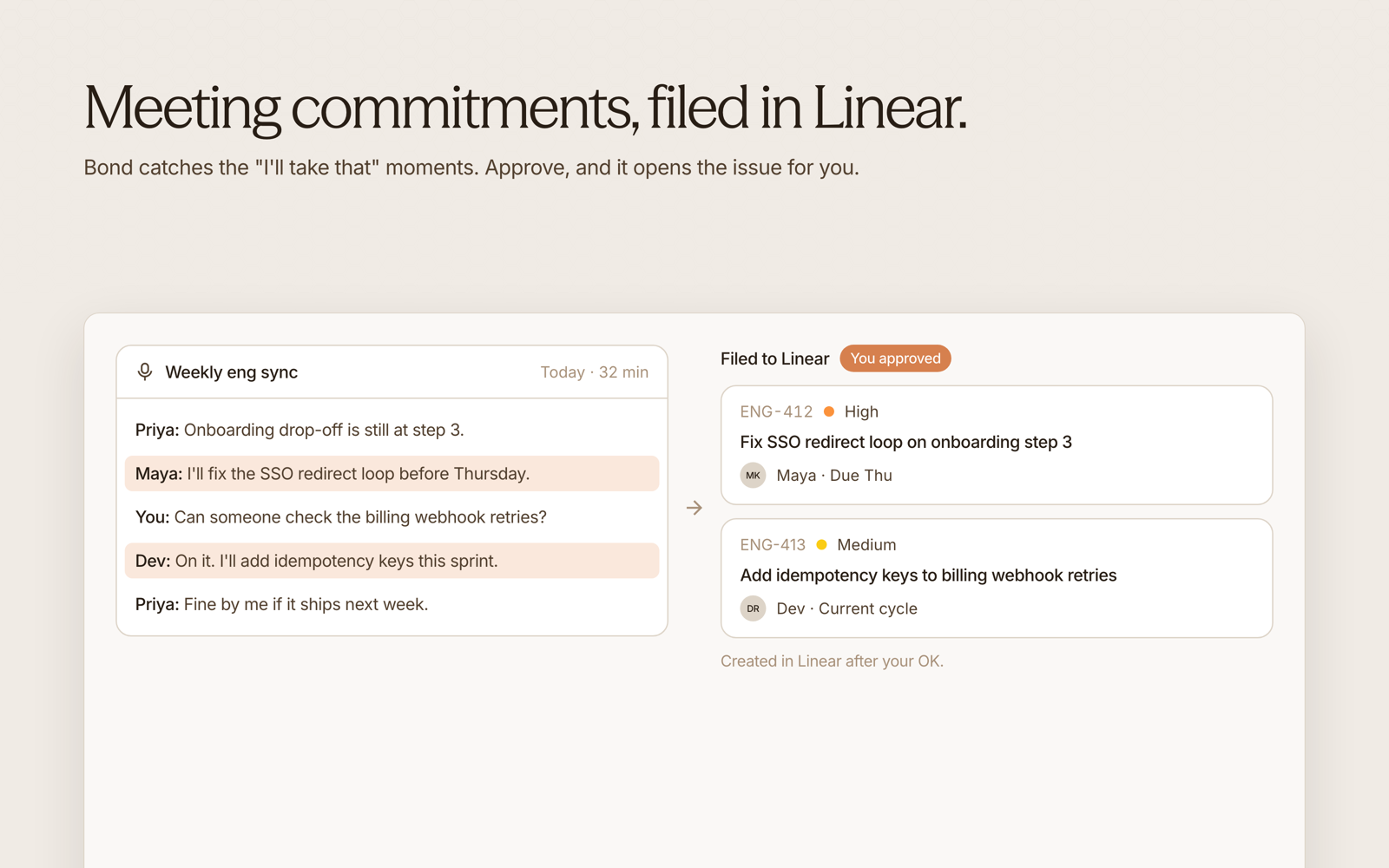
Task: Click the Medium priority label
Action: (866, 545)
